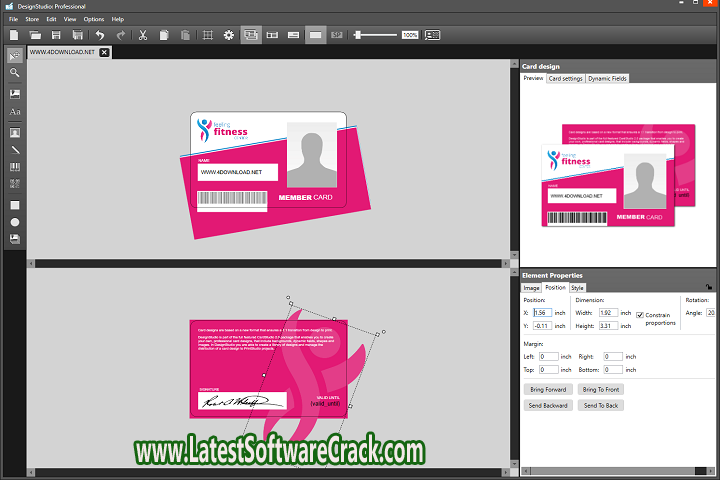Screen dimensions: 720x480
Task: Select the Text tool (Aa)
Action: tap(15, 112)
